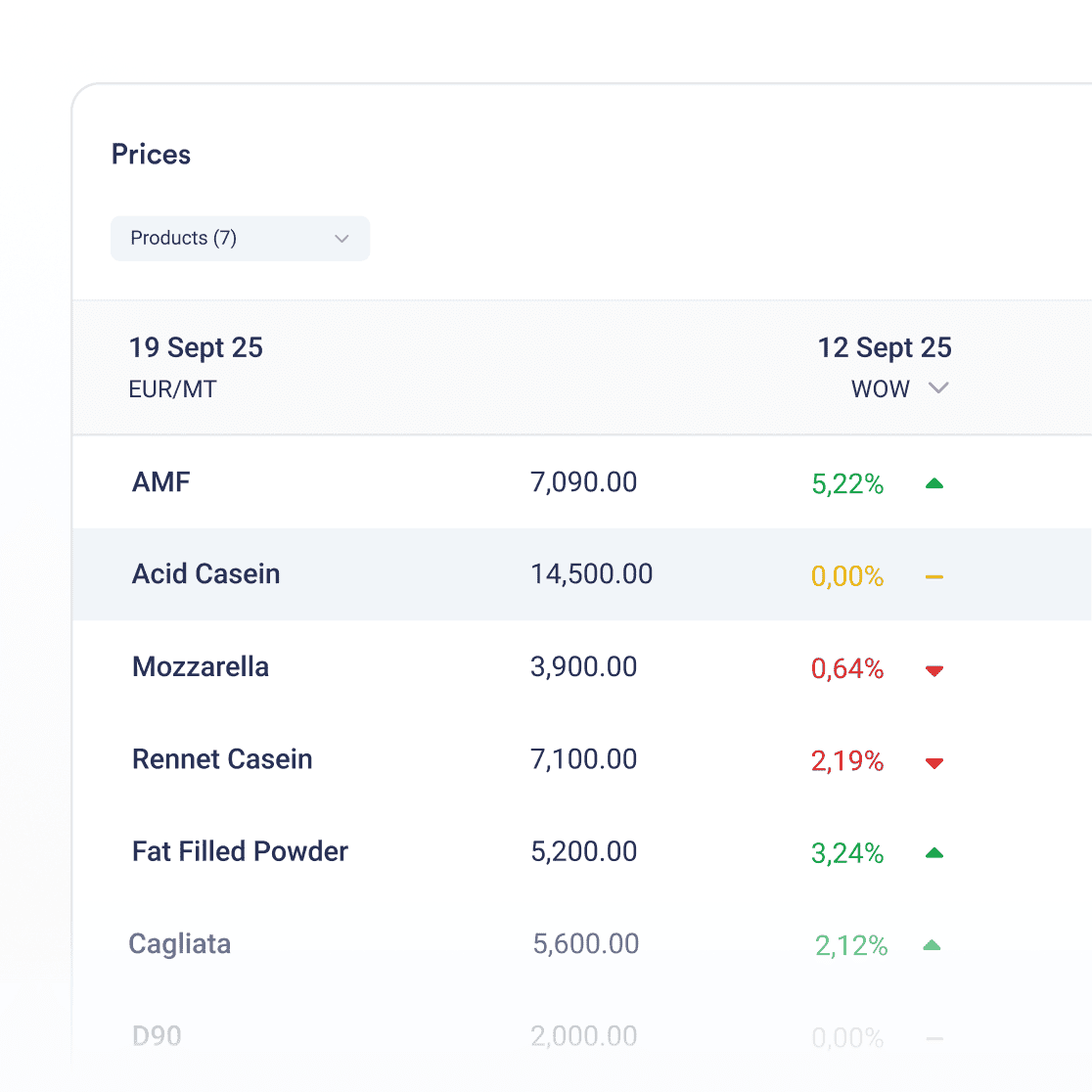Select the Rennet Casein product name
1092x1092 pixels.
222,759
